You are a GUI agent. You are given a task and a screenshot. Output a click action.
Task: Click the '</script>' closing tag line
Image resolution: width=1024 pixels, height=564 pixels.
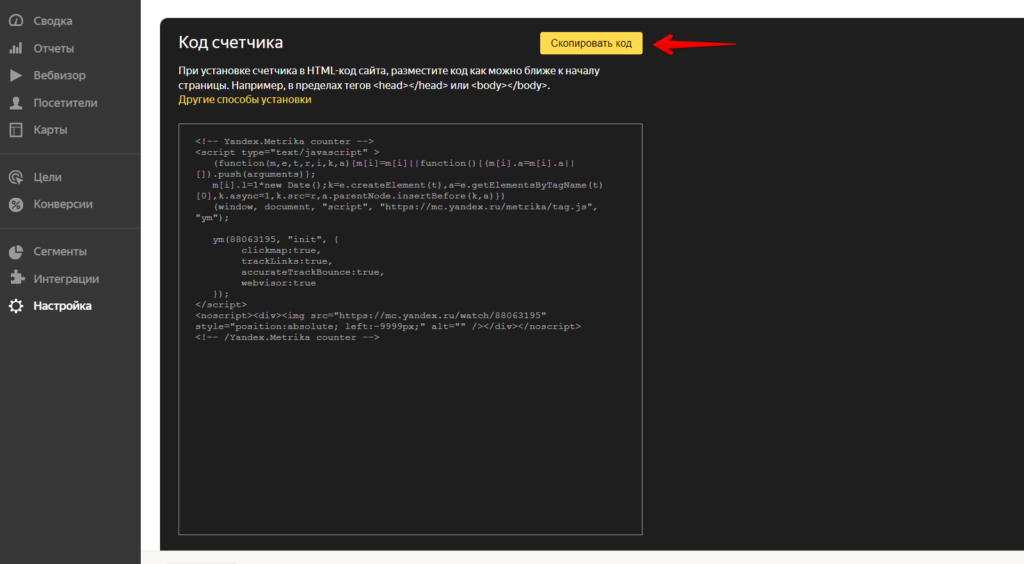pos(221,305)
